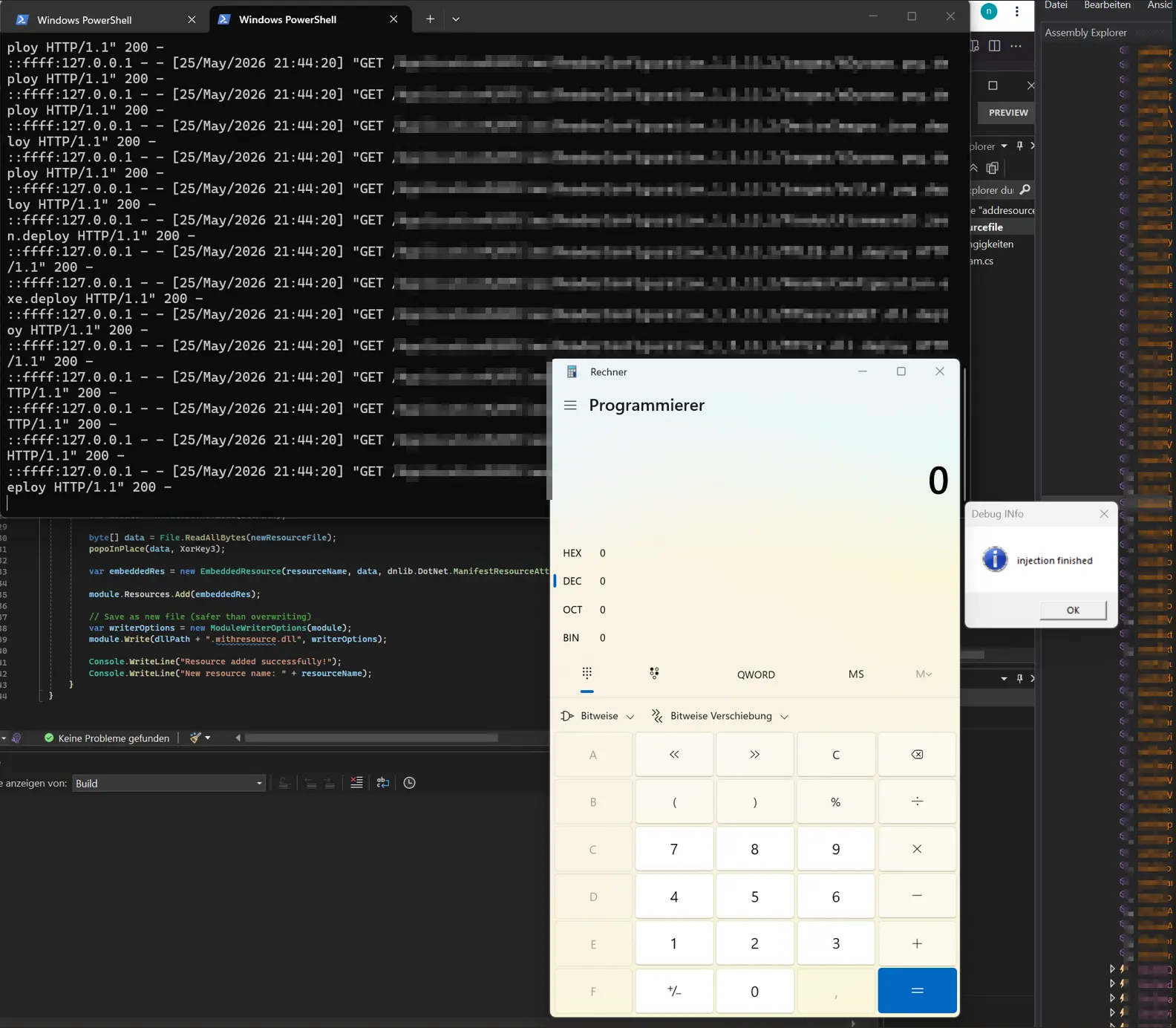Click the editor horizontal scrollbar
This screenshot has width=1176, height=1028.
pos(371,738)
